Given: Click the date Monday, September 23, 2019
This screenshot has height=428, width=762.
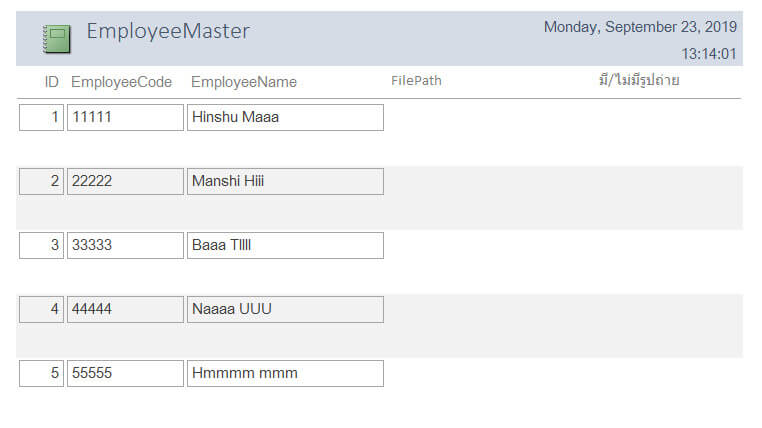Looking at the screenshot, I should pyautogui.click(x=641, y=27).
